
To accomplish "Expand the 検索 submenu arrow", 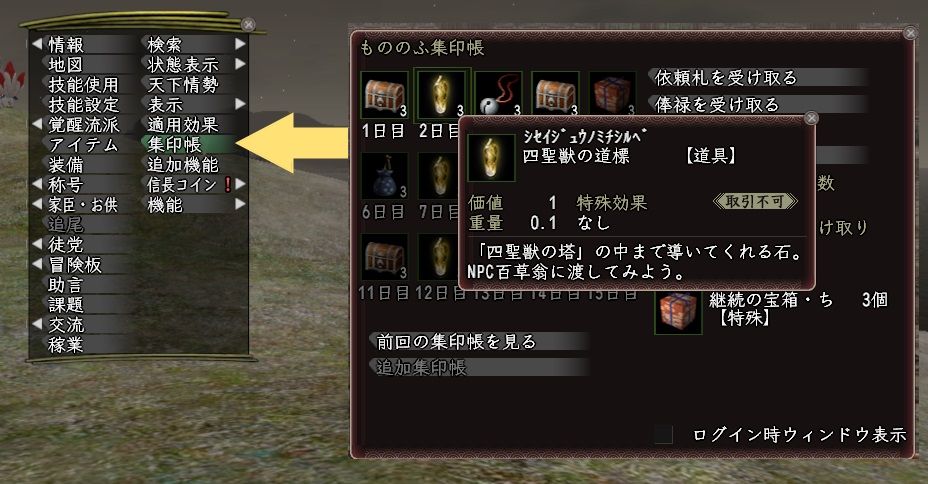I will coord(240,44).
